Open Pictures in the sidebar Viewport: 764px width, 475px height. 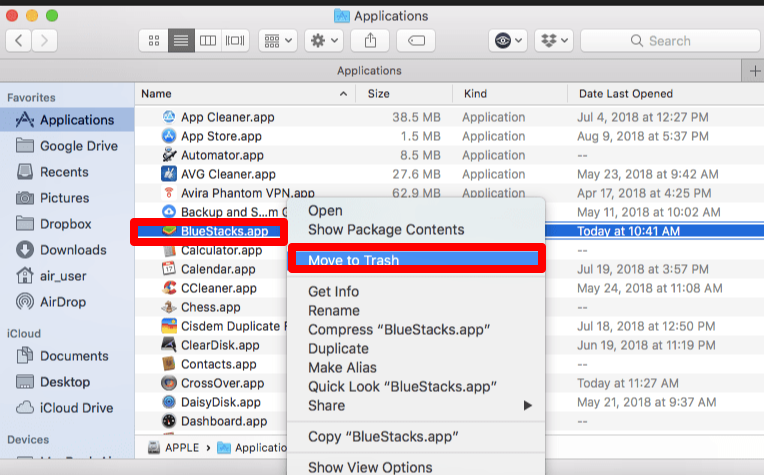point(67,198)
